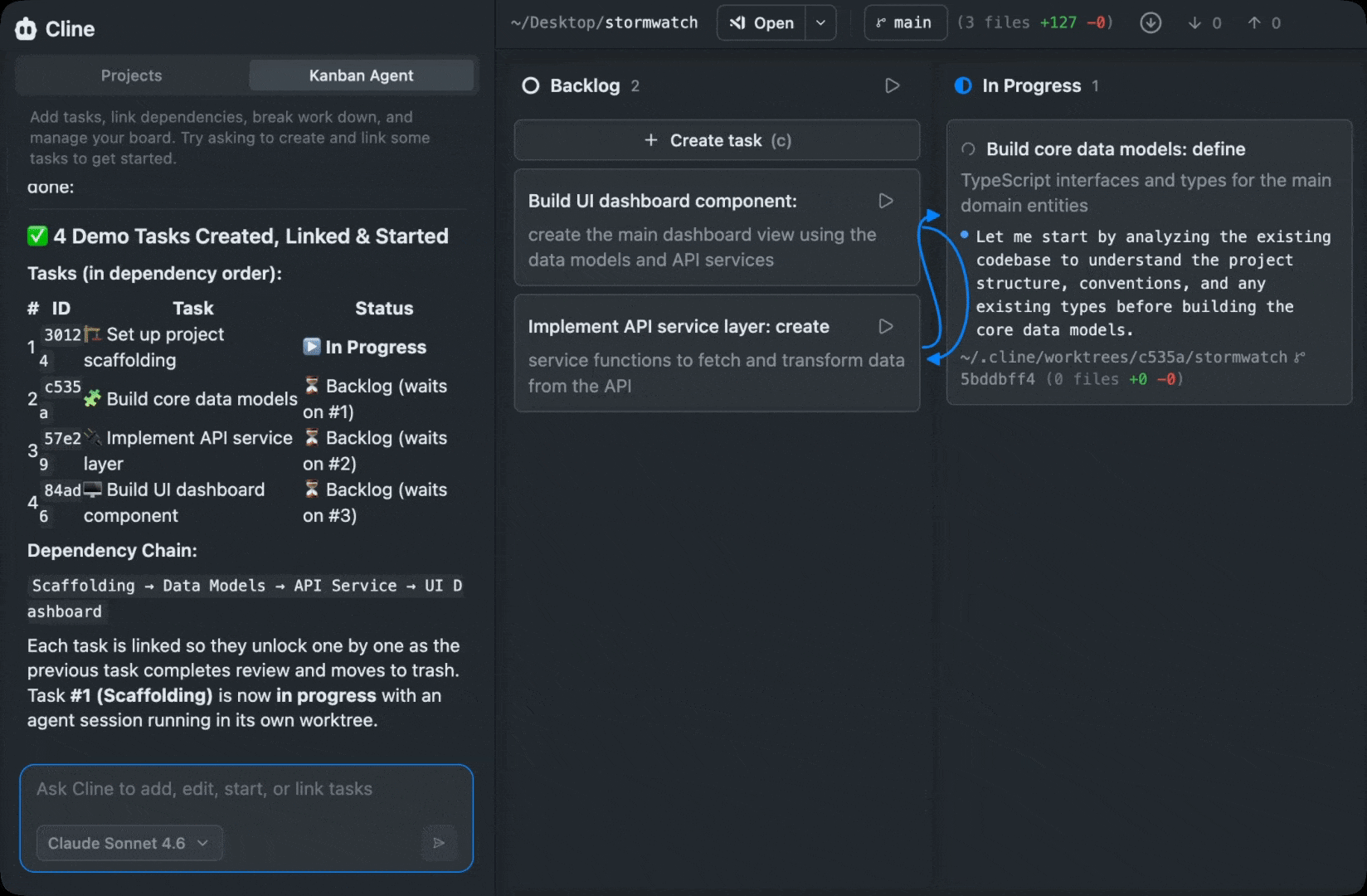Click the send message arrow icon

tap(439, 843)
